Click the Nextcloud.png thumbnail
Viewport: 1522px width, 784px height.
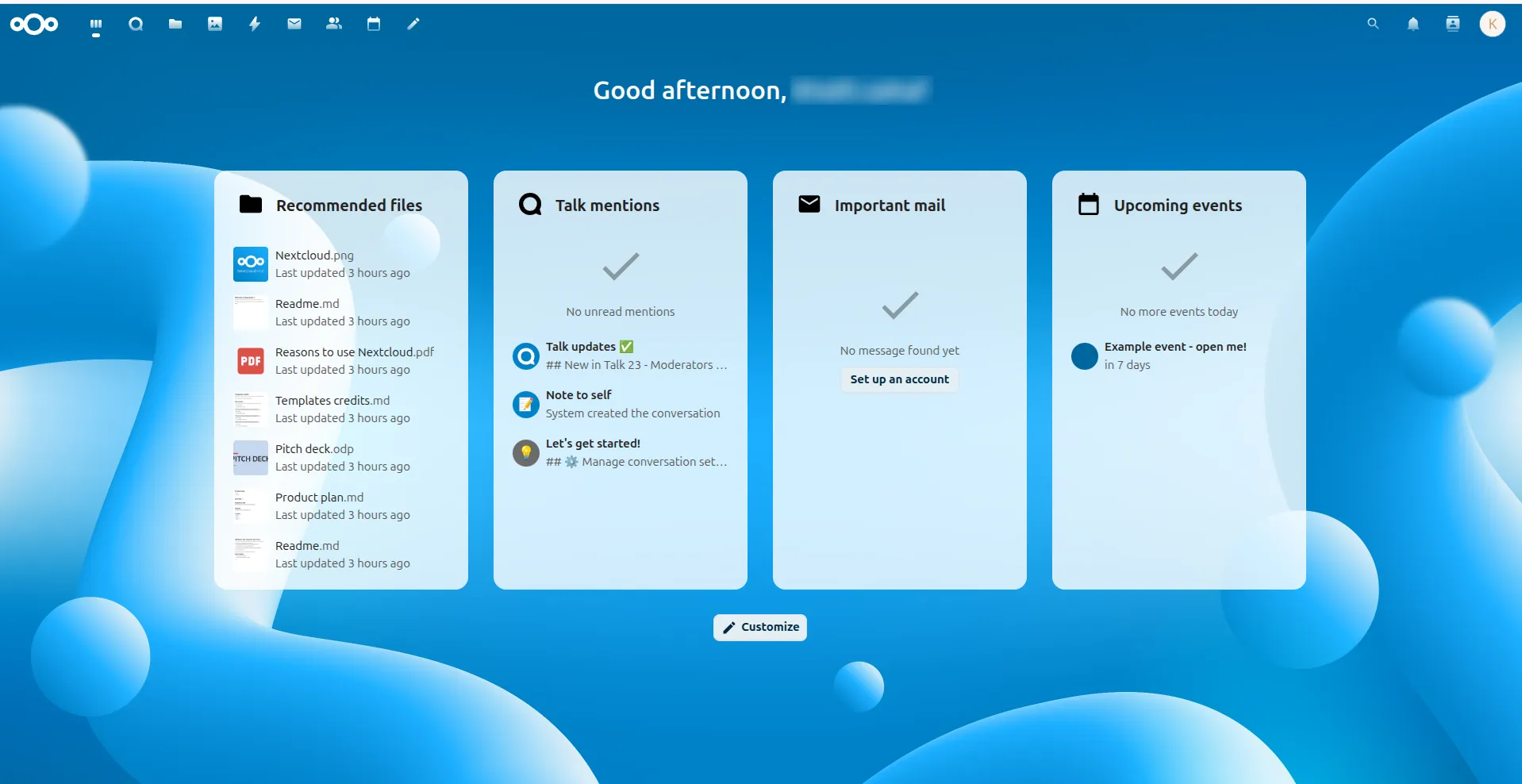[251, 264]
